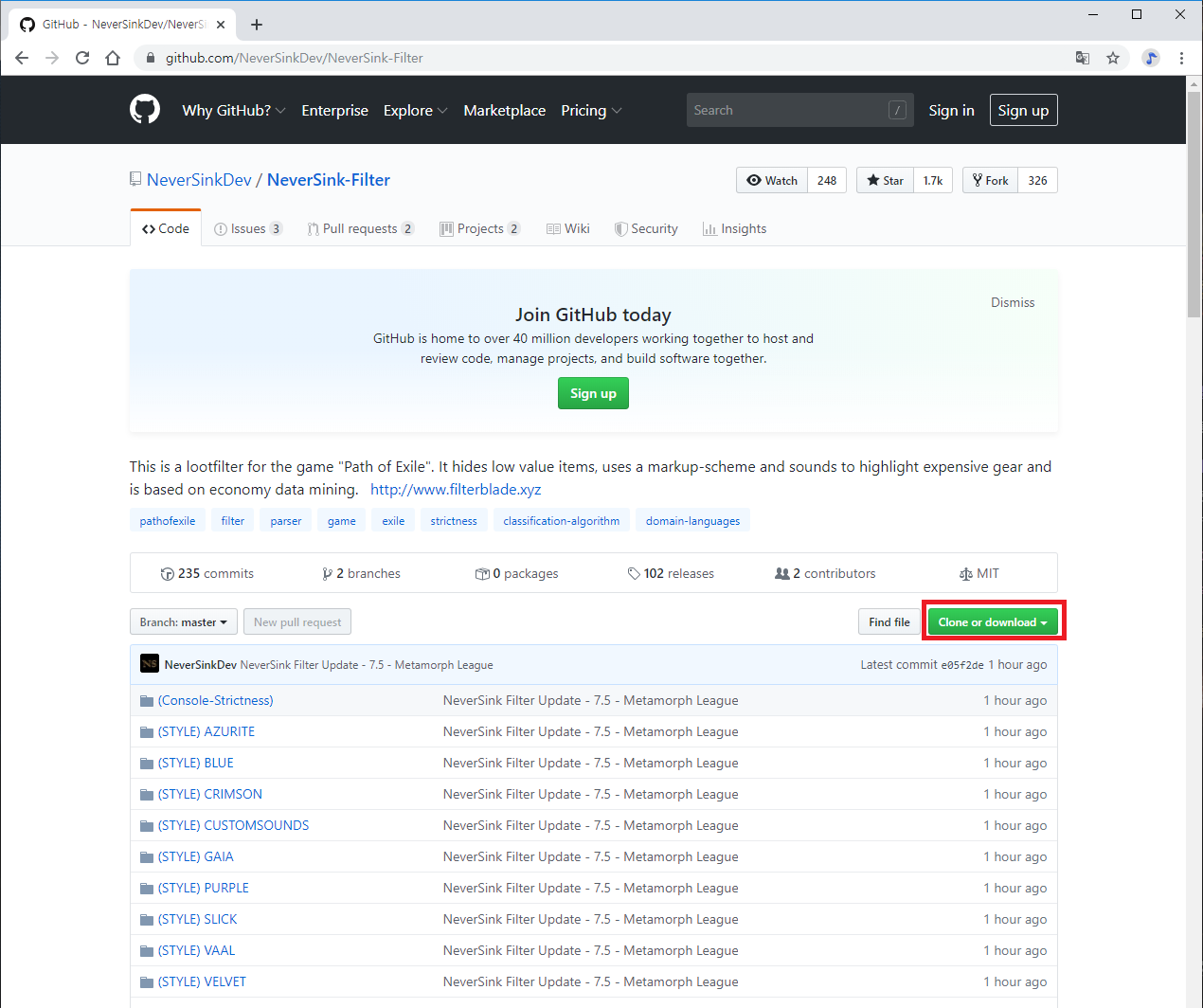Go back with browser back arrow
This screenshot has width=1203, height=1008.
22,58
